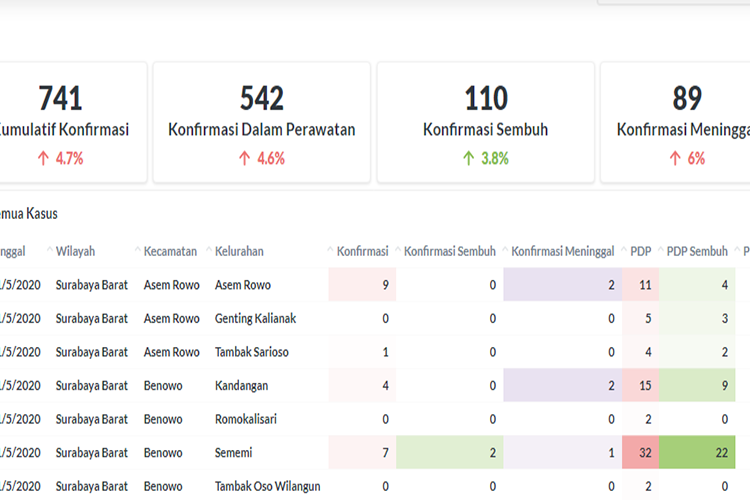The width and height of the screenshot is (750, 500).
Task: Sort table by Kecamatan column header
Action: pos(170,251)
